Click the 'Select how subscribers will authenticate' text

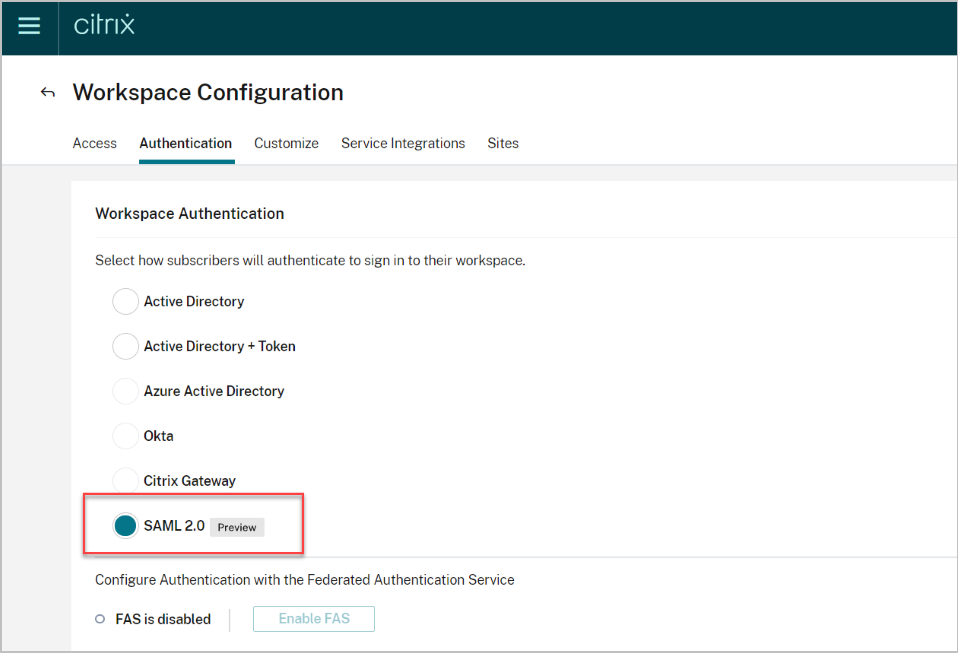310,261
